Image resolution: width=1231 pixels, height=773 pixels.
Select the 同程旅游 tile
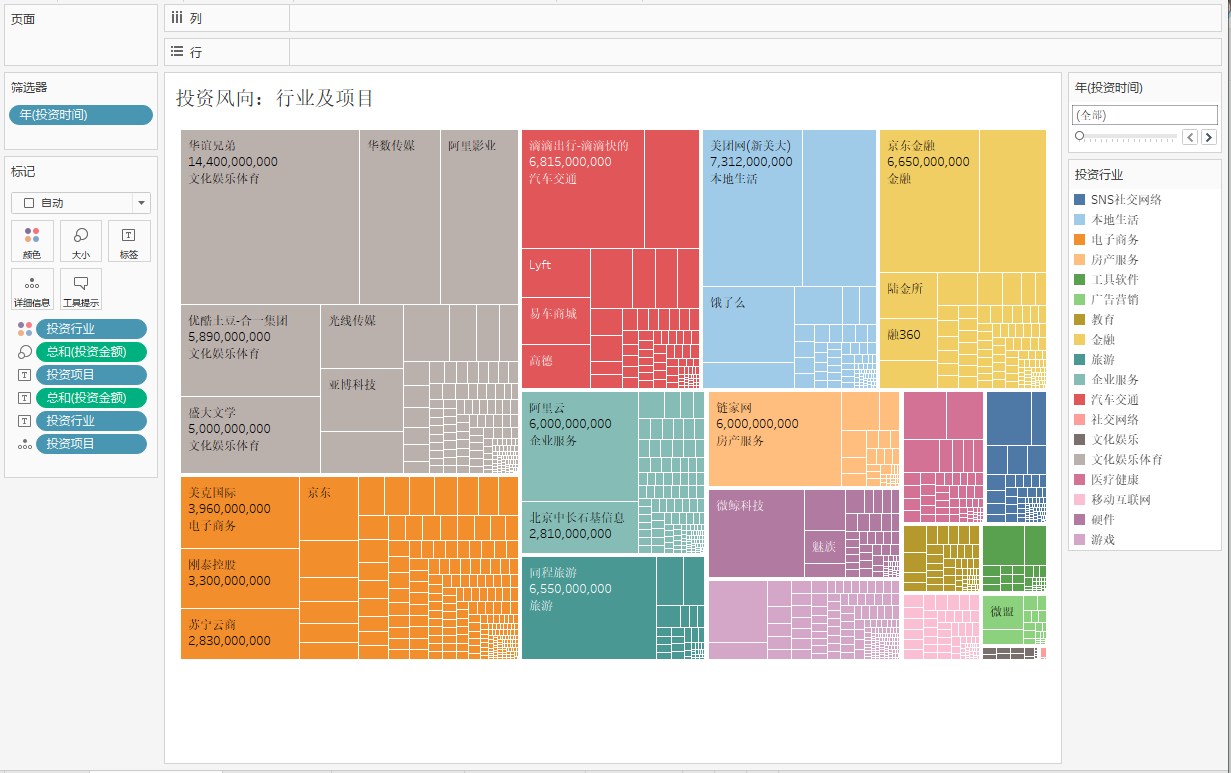tap(589, 608)
